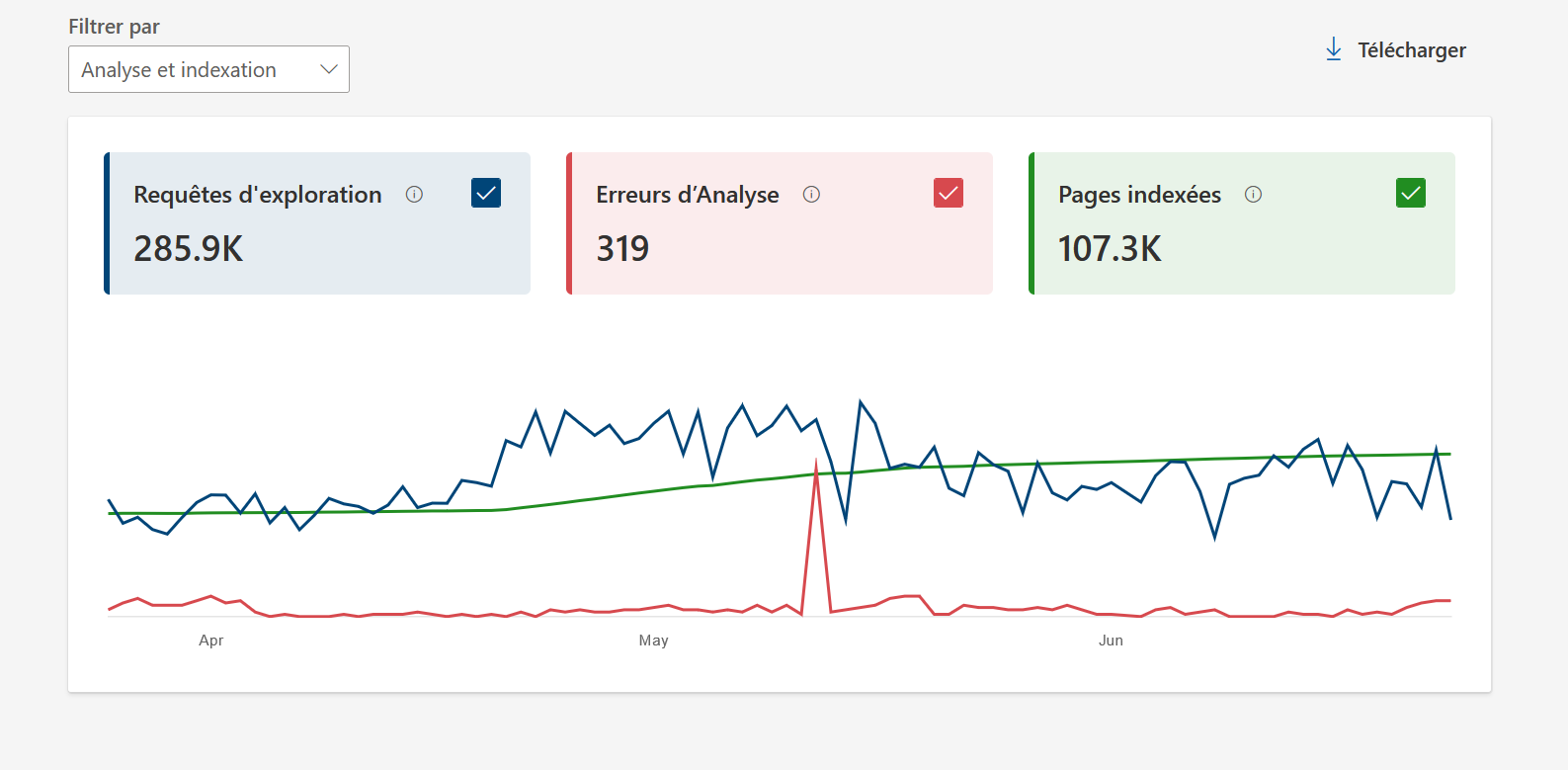Uncheck the Requêtes d'exploration blue checkbox
Image resolution: width=1568 pixels, height=770 pixels.
[486, 193]
